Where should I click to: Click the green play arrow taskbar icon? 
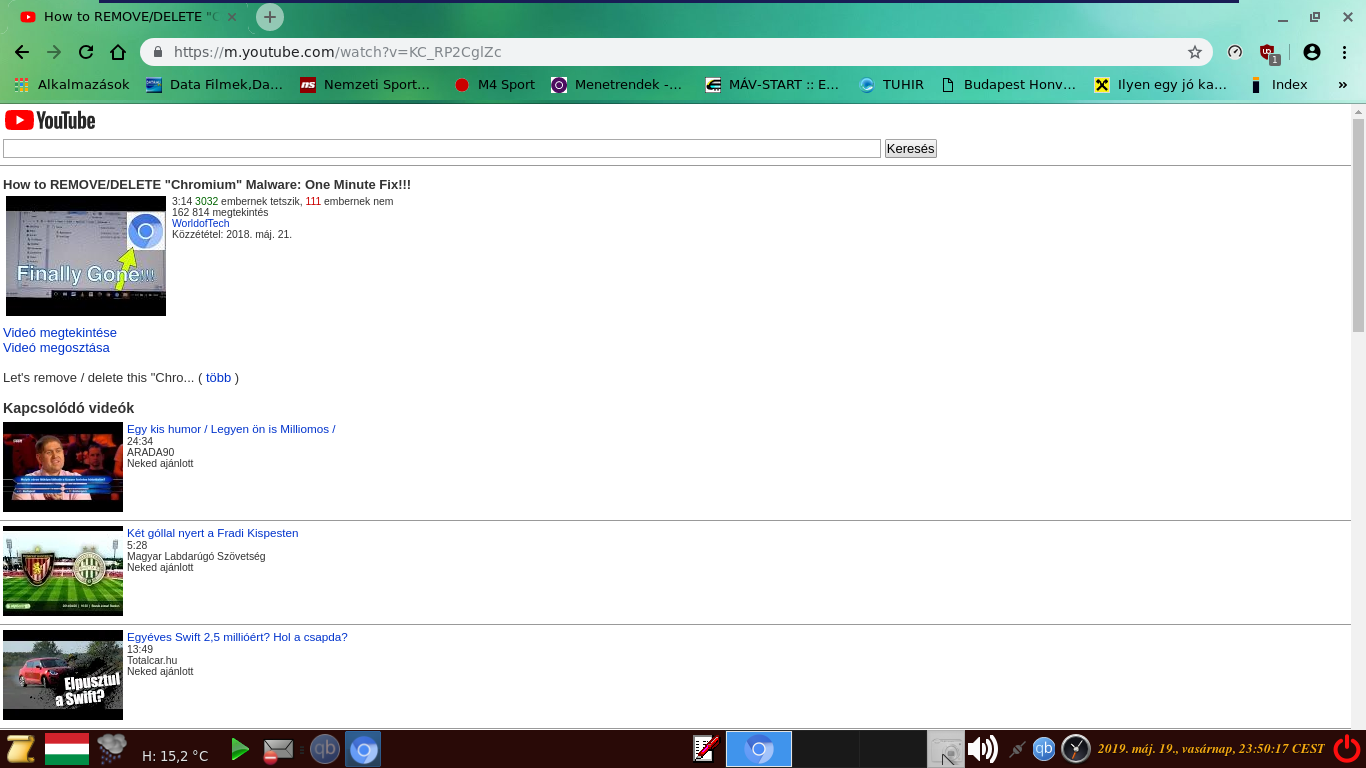tap(239, 749)
